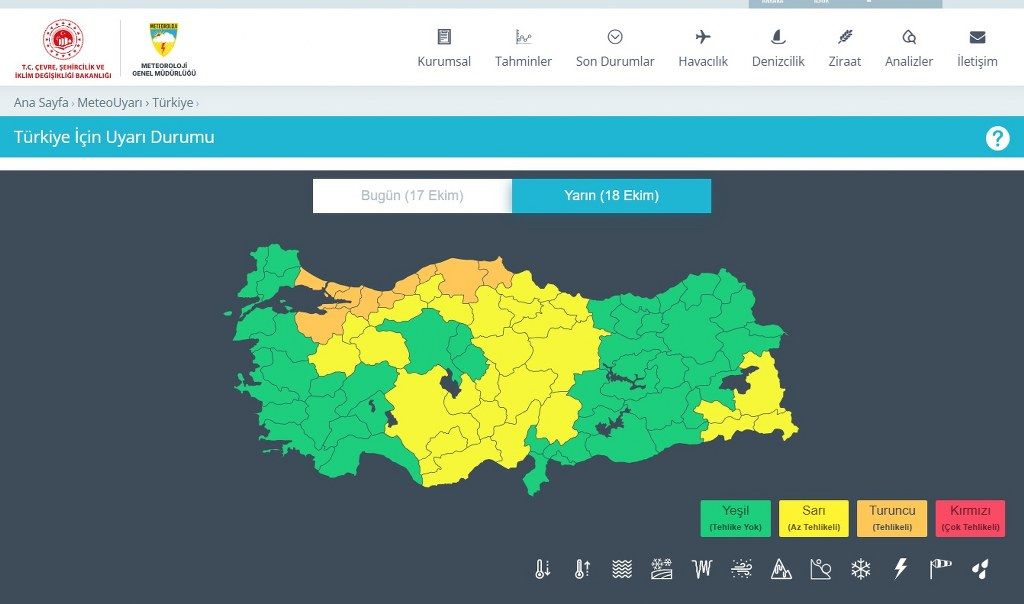Select the raindrops precipitation warning icon
This screenshot has width=1024, height=604.
(x=980, y=569)
